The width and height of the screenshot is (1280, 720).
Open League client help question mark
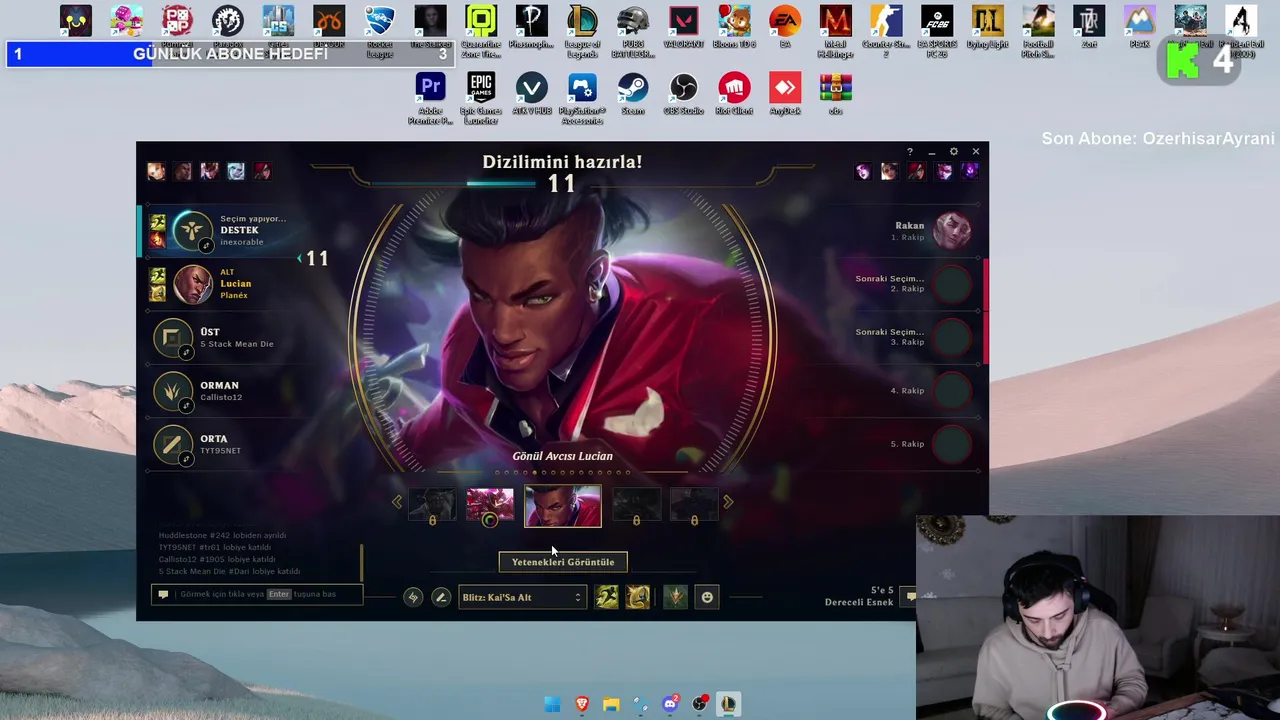(910, 152)
